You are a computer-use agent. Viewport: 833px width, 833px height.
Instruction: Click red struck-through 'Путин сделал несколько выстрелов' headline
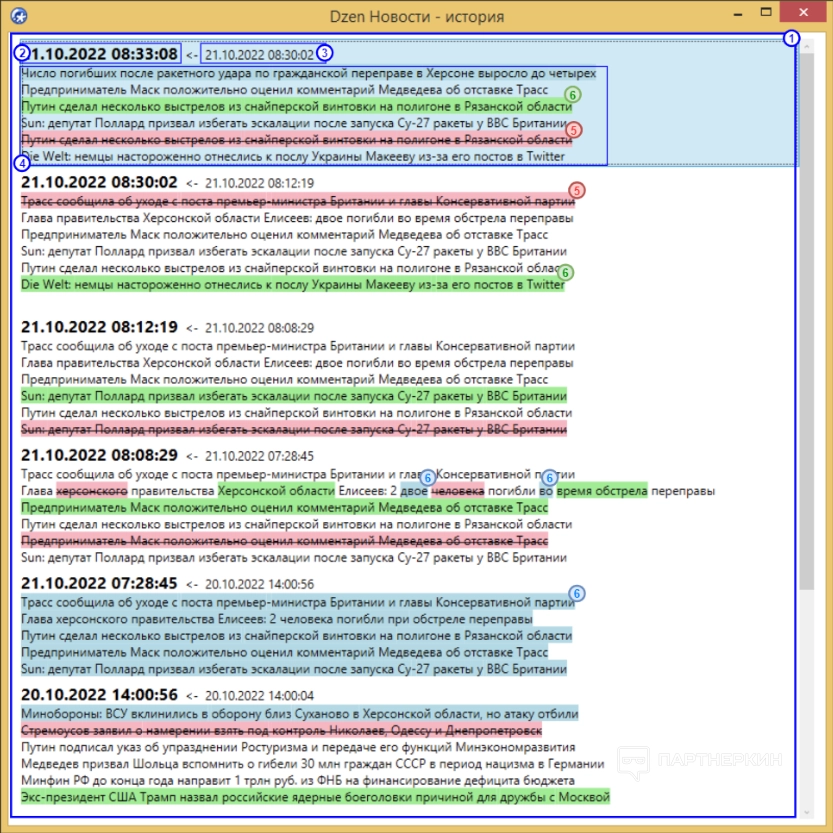(x=296, y=140)
